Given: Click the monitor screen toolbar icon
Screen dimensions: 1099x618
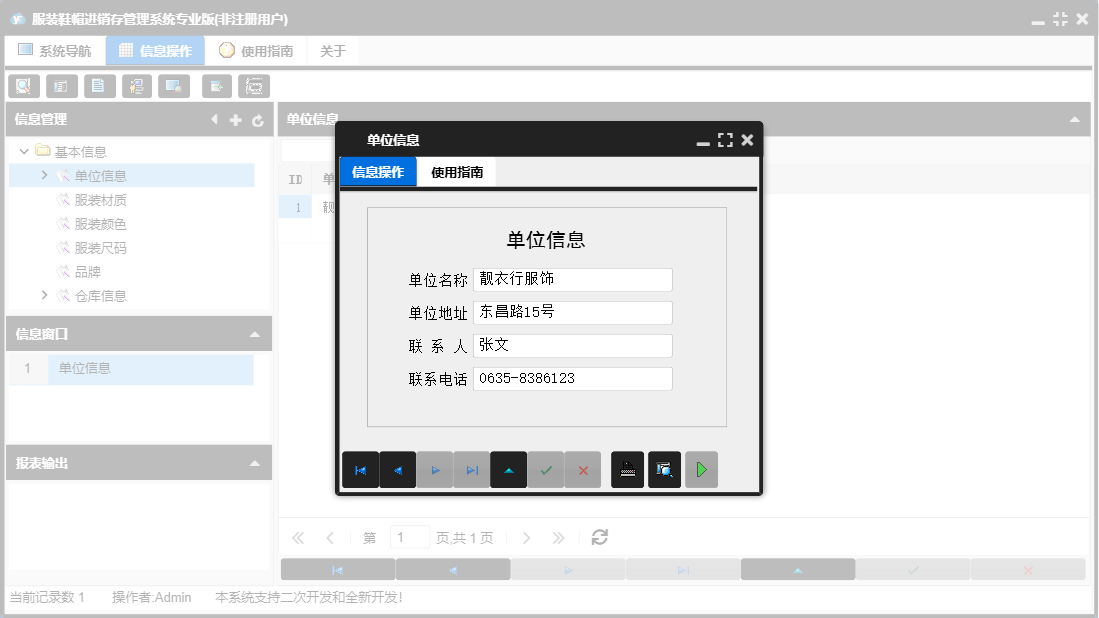Looking at the screenshot, I should [x=174, y=86].
